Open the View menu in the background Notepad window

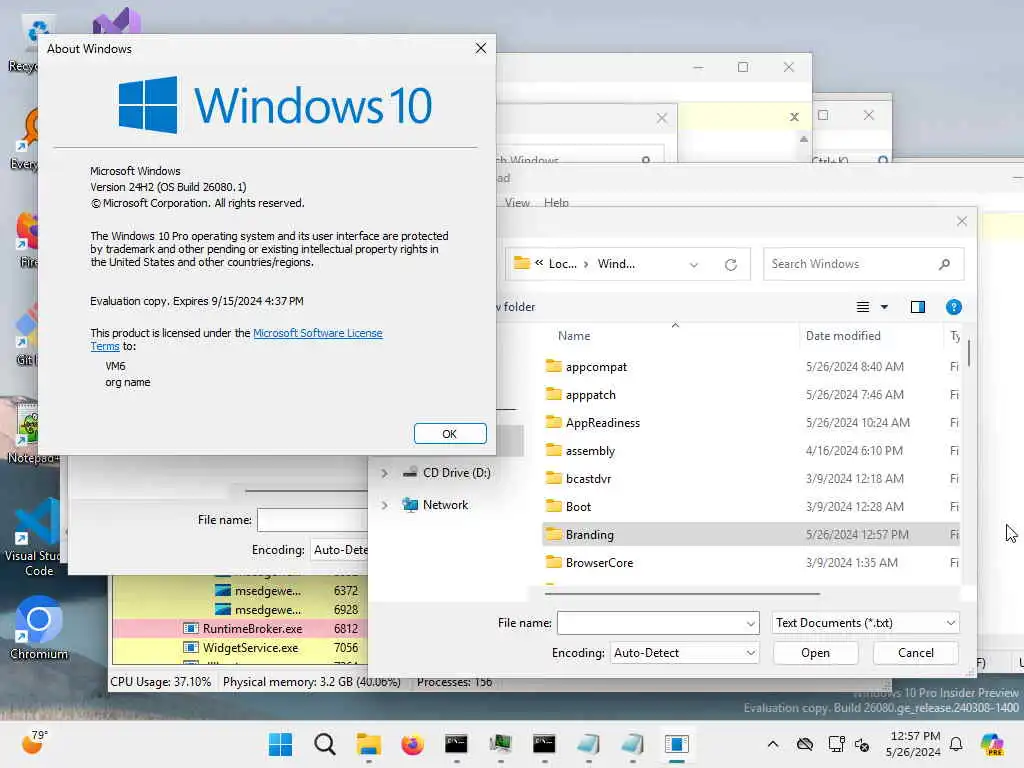(517, 202)
